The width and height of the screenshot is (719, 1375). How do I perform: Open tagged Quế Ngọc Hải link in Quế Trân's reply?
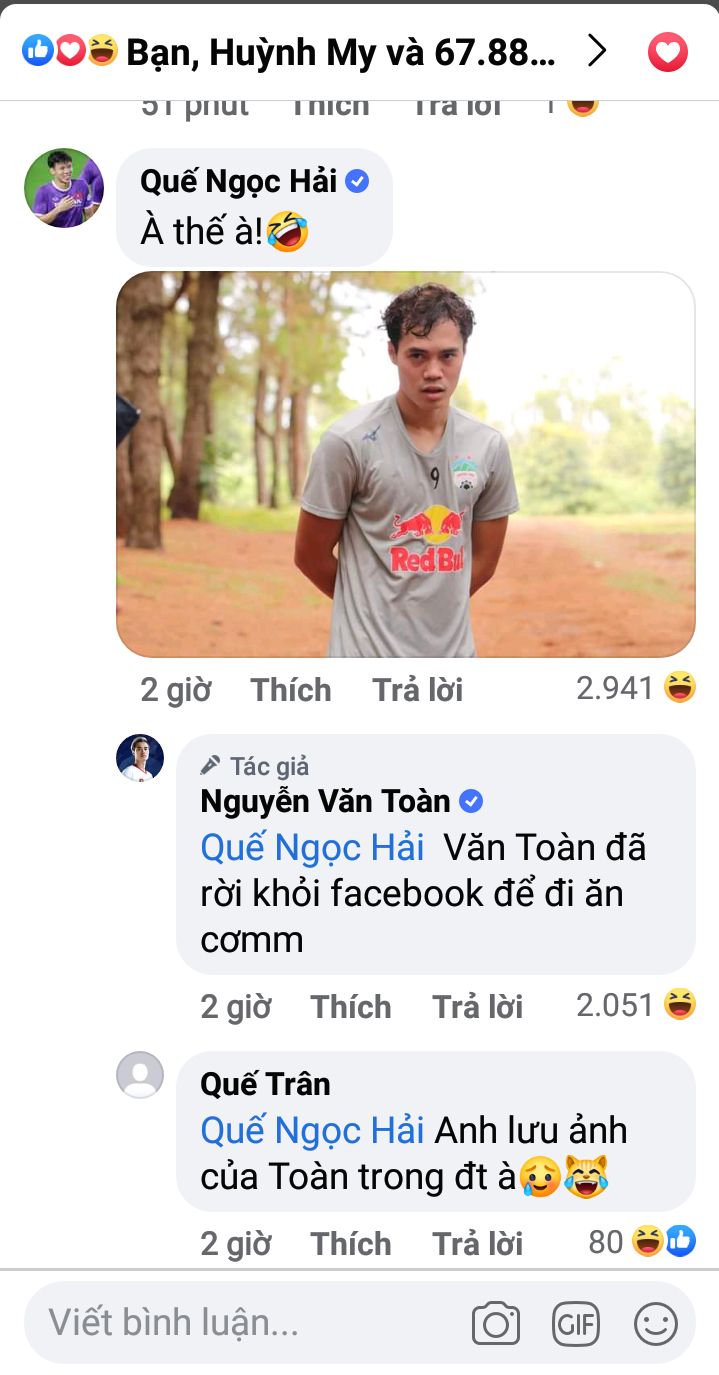pos(313,1131)
